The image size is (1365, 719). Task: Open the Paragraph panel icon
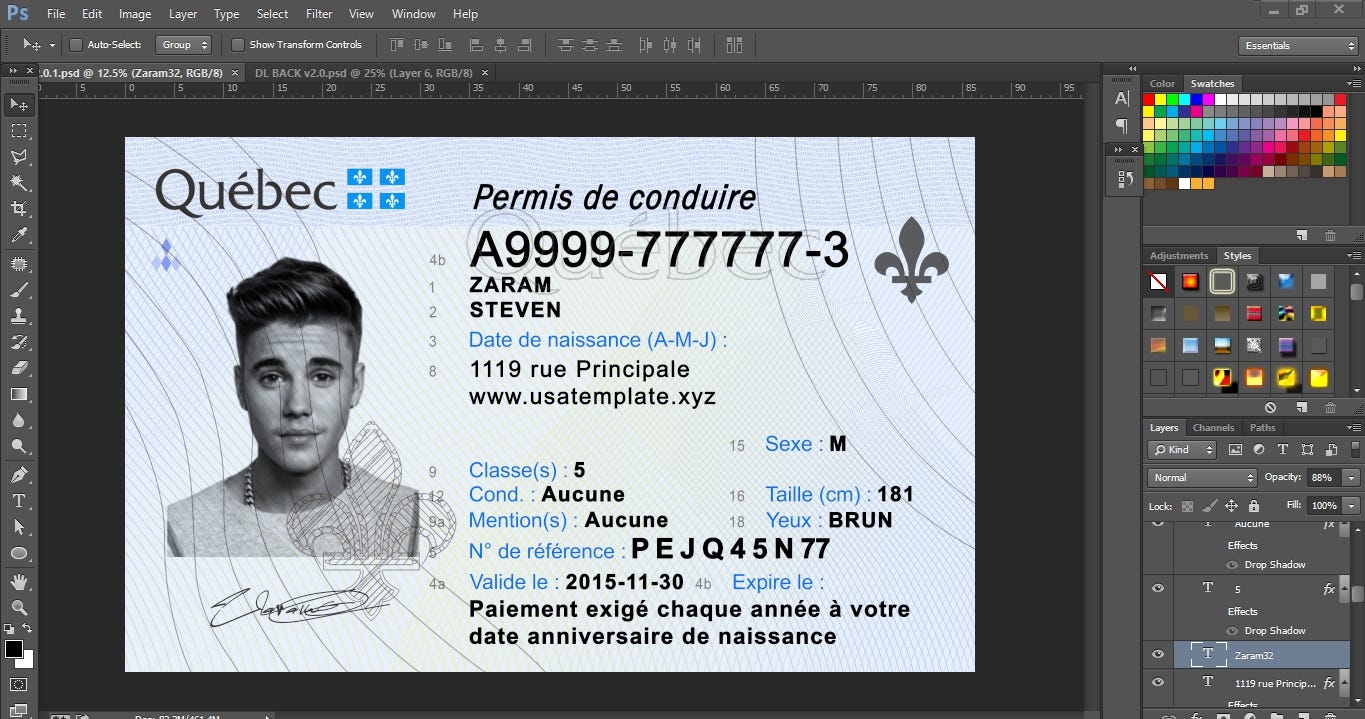coord(1121,126)
